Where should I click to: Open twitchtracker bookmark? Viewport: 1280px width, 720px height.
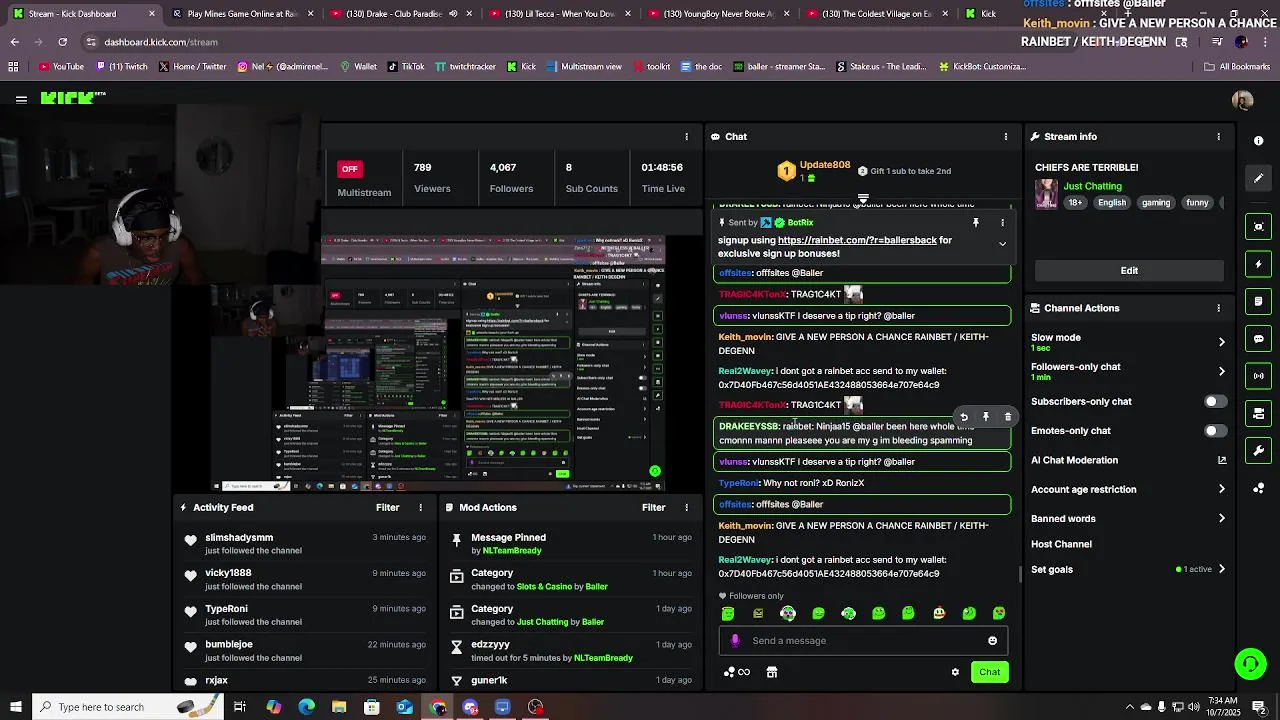pos(464,67)
